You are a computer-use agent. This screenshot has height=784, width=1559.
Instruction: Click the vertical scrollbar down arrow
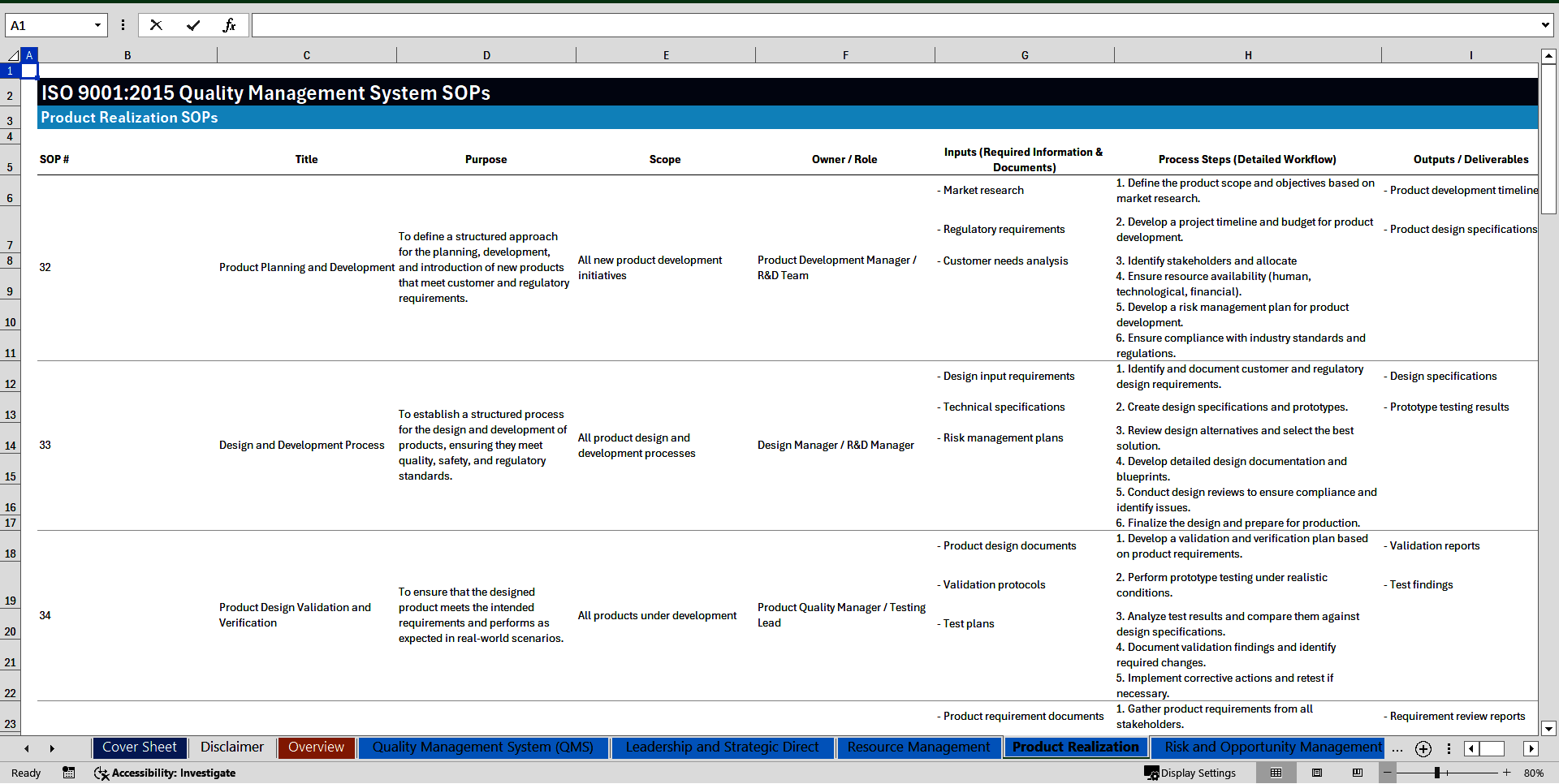click(1548, 728)
